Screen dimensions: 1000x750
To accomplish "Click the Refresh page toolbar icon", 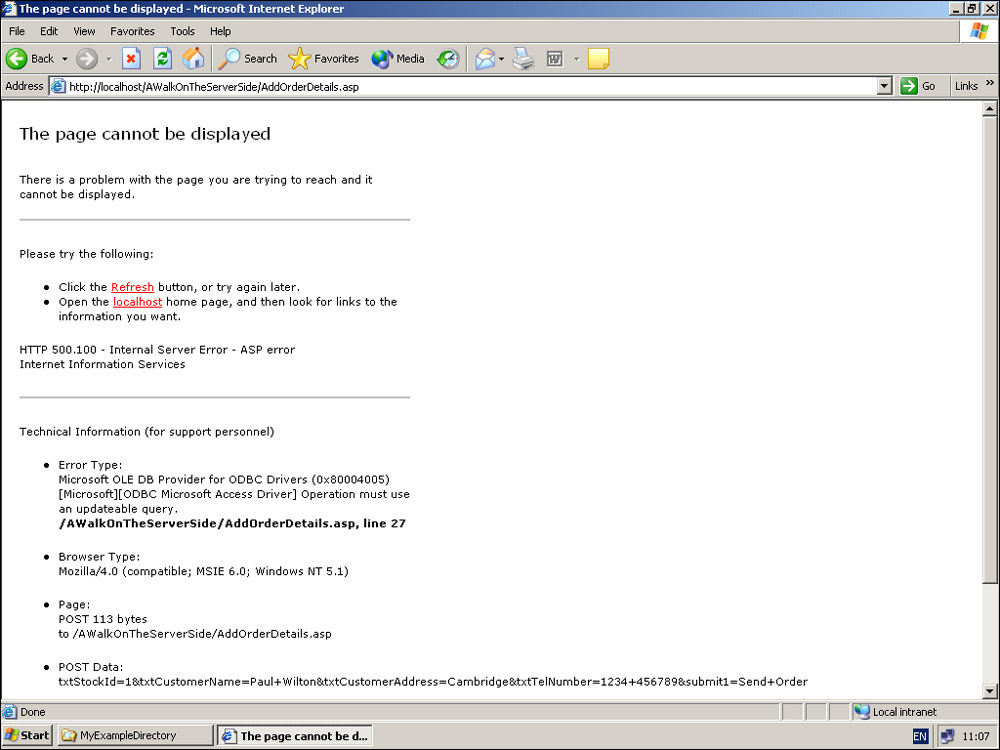I will (162, 59).
